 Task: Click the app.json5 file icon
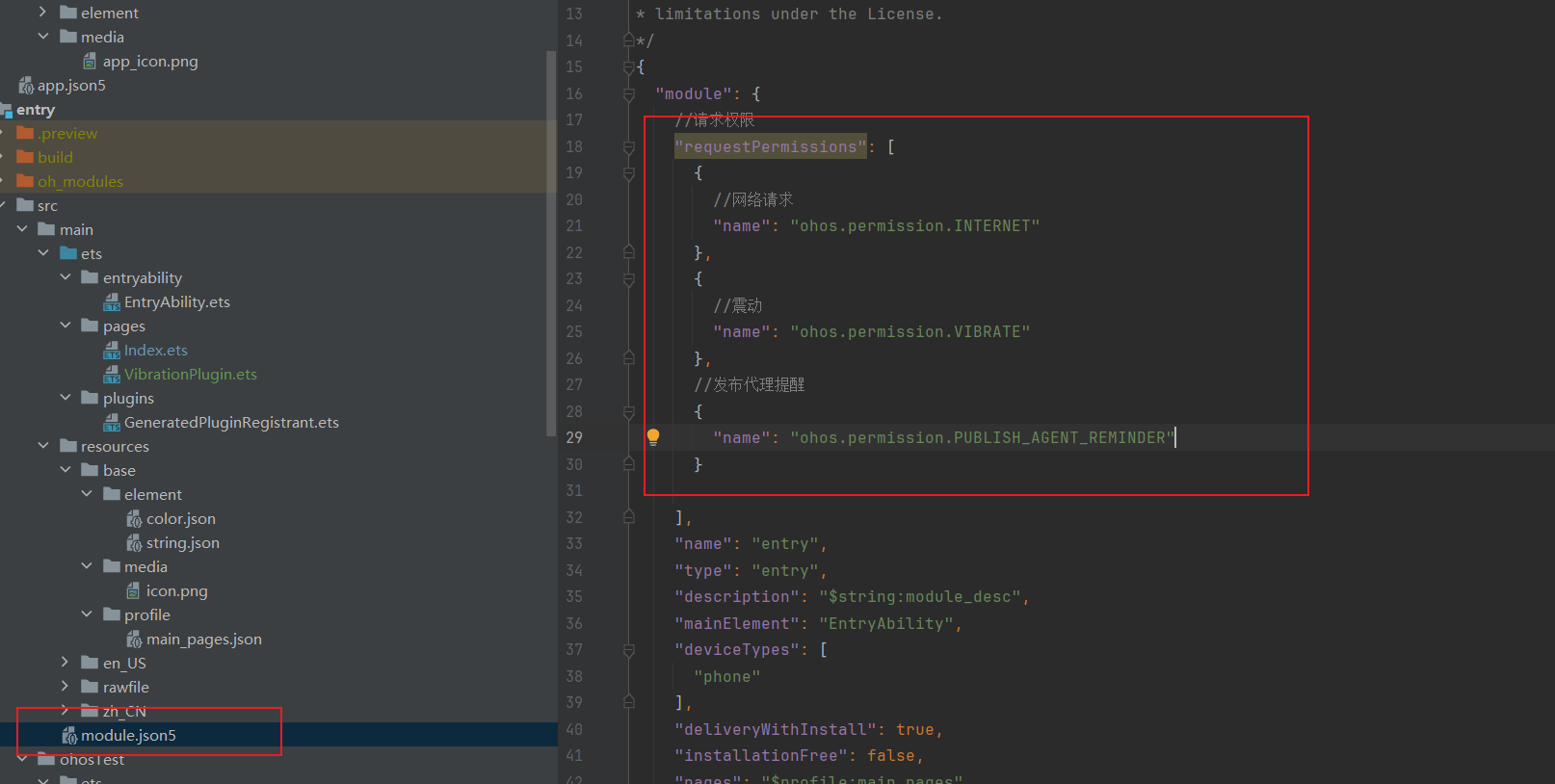point(26,86)
